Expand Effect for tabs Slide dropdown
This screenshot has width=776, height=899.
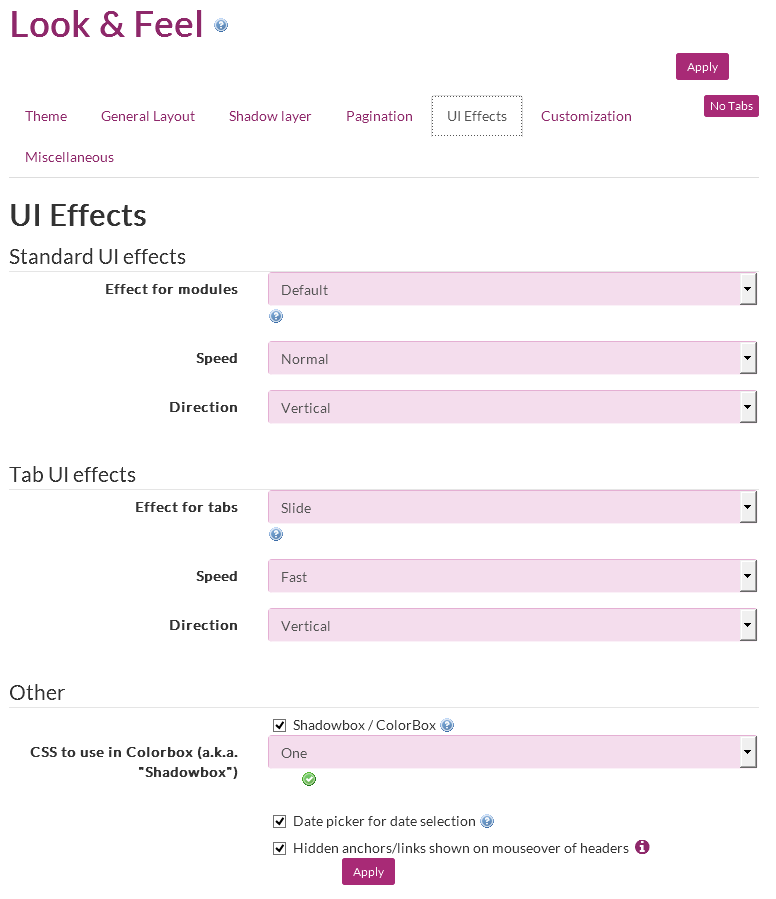coord(512,507)
